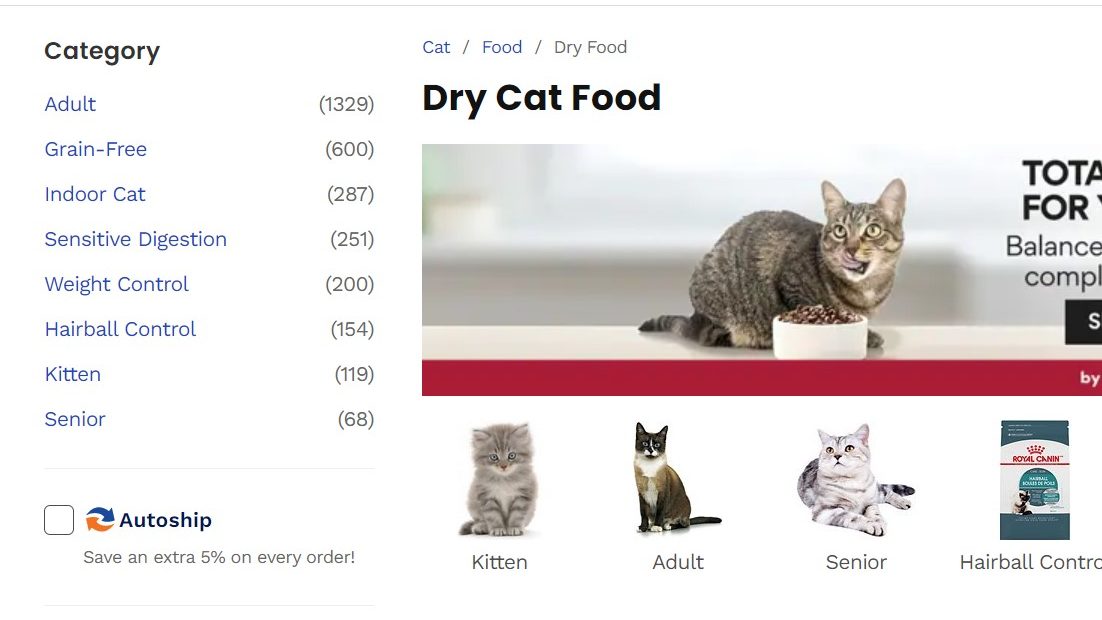The image size is (1102, 620).
Task: Filter by Adult category
Action: point(70,104)
